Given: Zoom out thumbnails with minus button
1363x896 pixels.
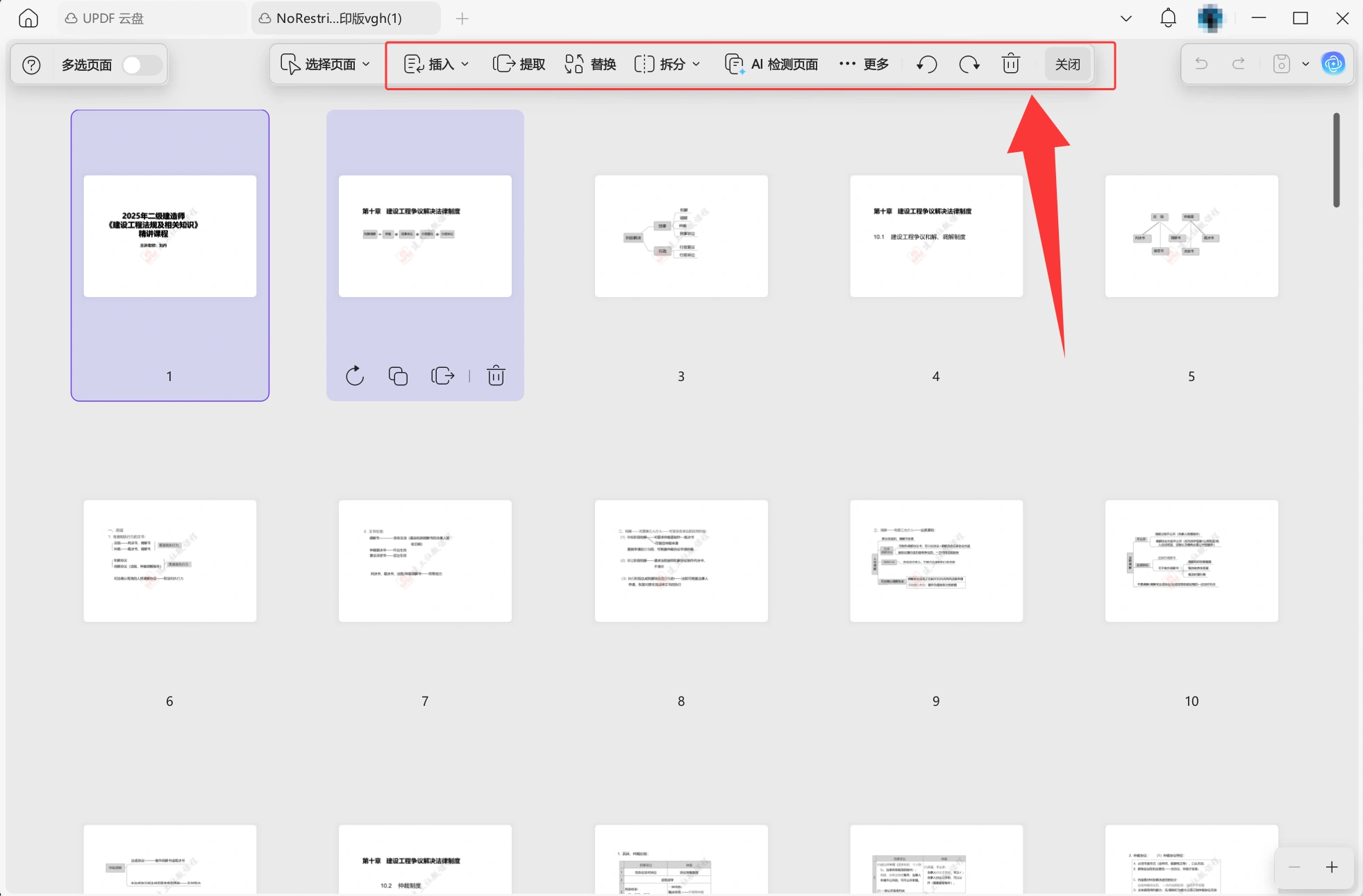Looking at the screenshot, I should 1294,868.
